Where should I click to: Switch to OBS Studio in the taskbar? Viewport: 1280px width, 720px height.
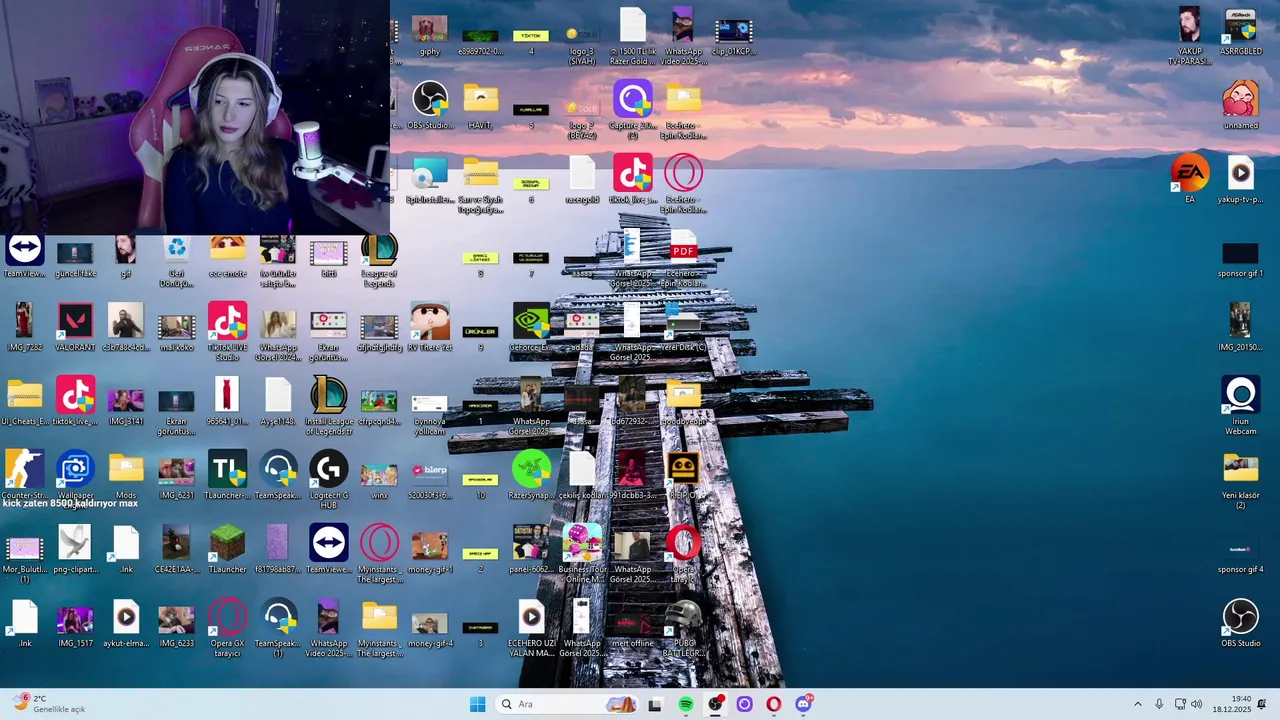pyautogui.click(x=715, y=704)
